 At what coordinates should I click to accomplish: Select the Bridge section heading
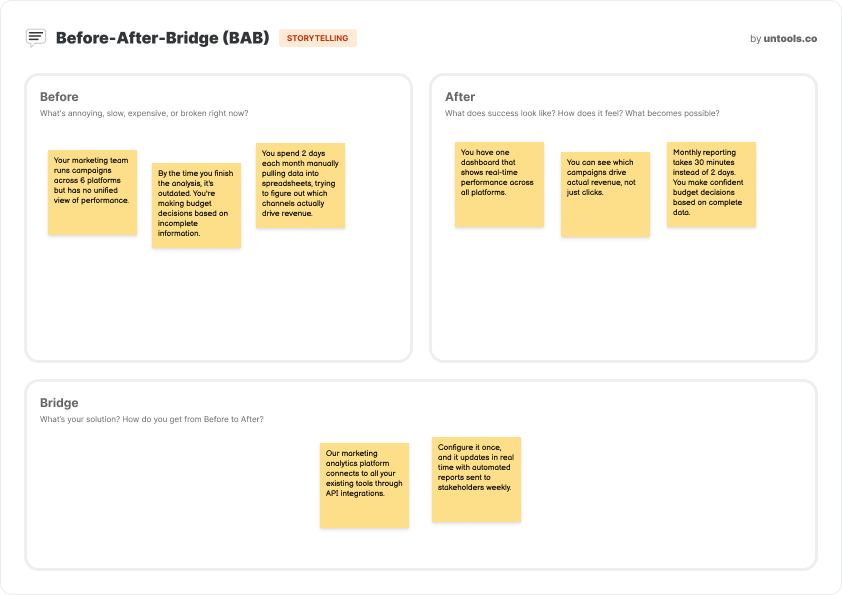point(59,403)
